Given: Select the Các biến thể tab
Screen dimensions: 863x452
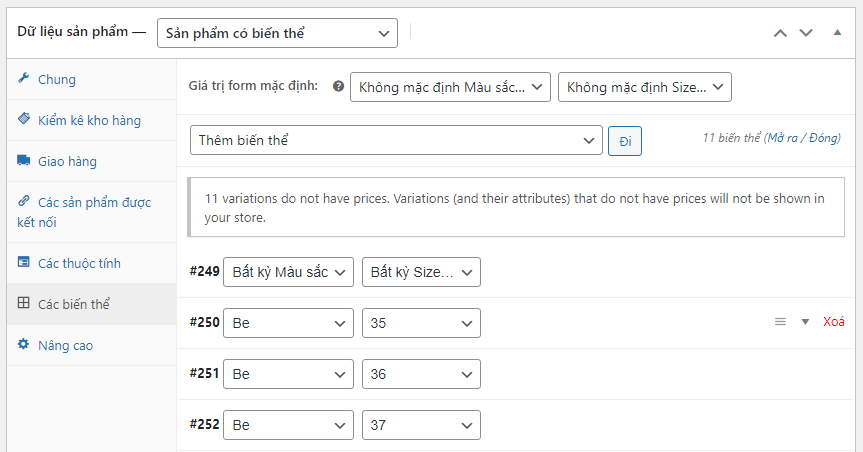Looking at the screenshot, I should [x=73, y=304].
